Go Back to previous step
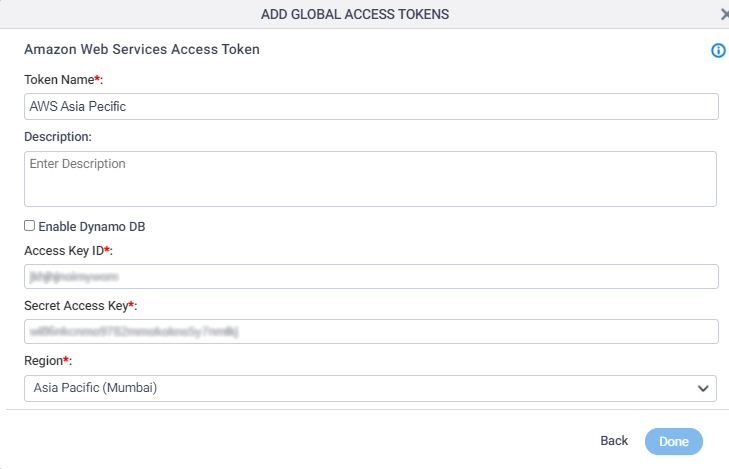 [614, 441]
